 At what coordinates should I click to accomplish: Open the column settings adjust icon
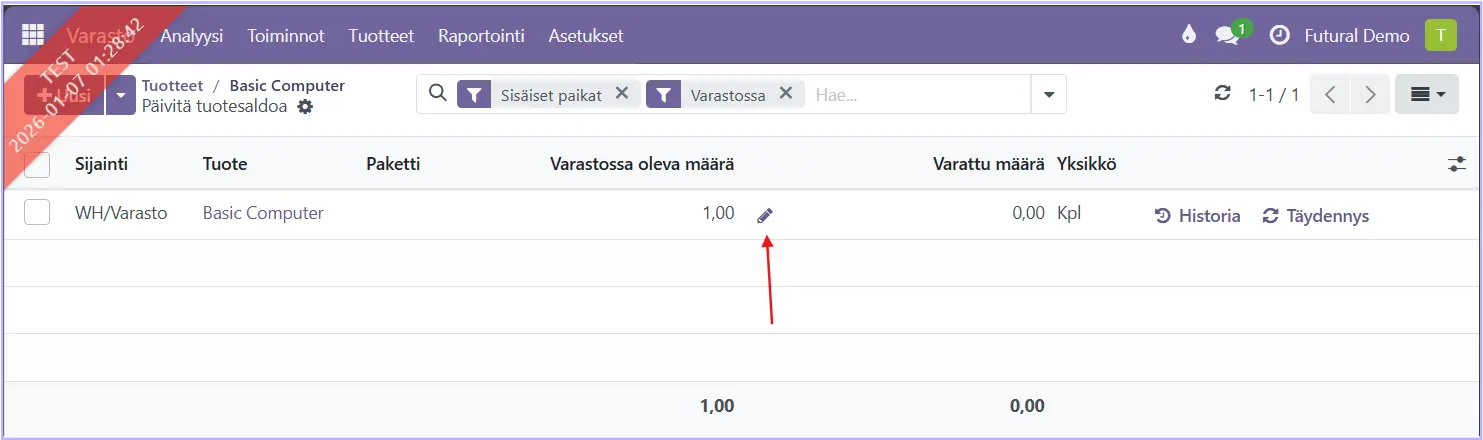point(1456,164)
